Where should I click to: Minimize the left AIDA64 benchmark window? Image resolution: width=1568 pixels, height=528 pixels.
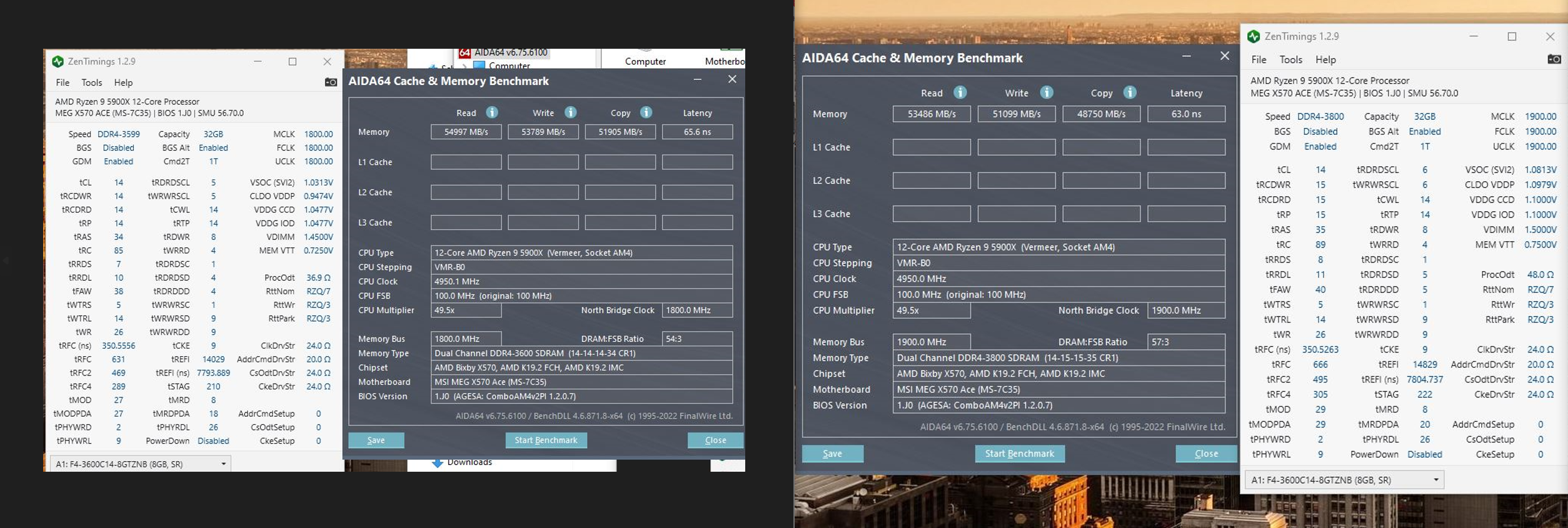[698, 79]
